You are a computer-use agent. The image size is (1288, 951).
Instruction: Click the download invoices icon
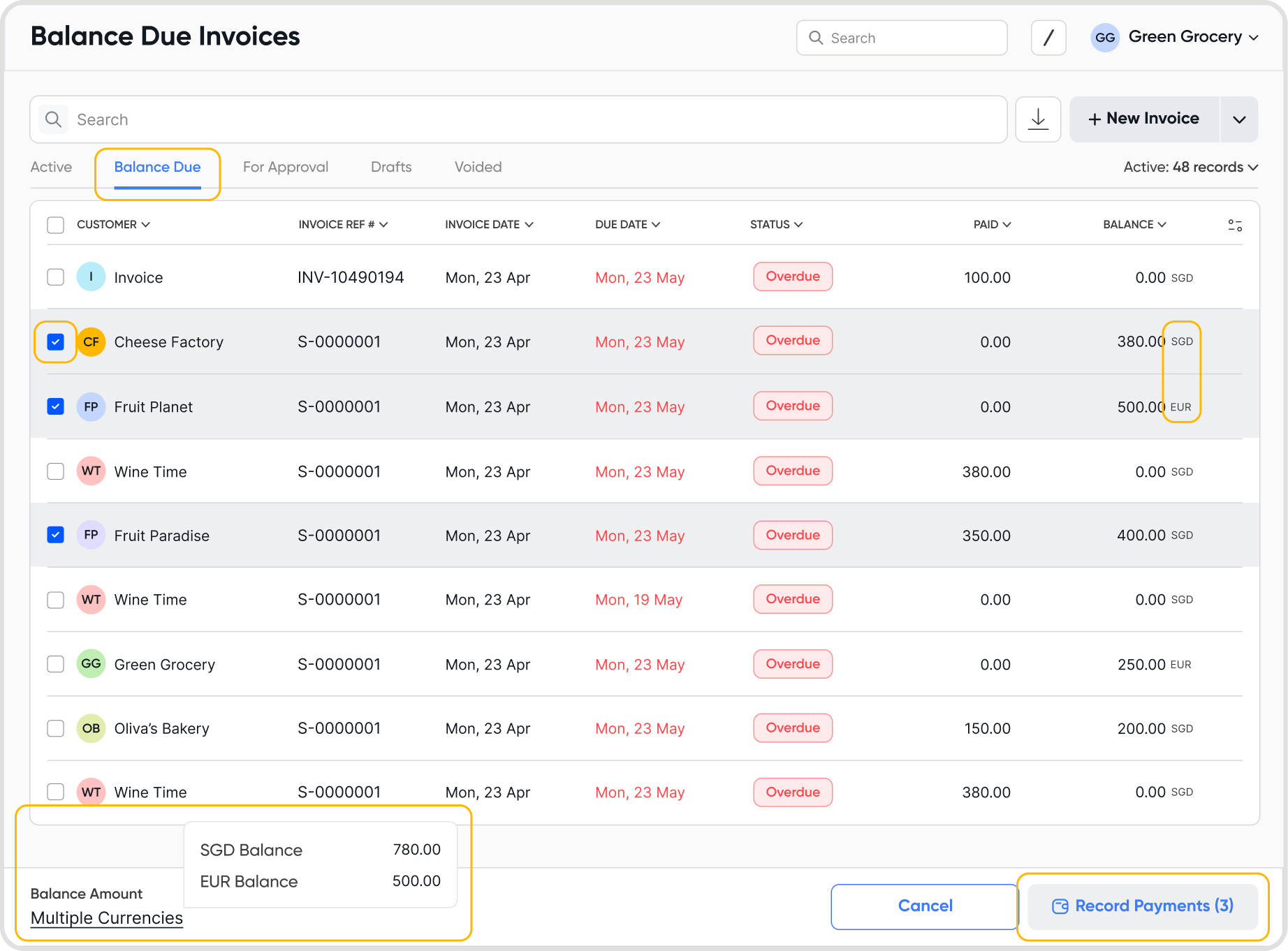[1038, 119]
